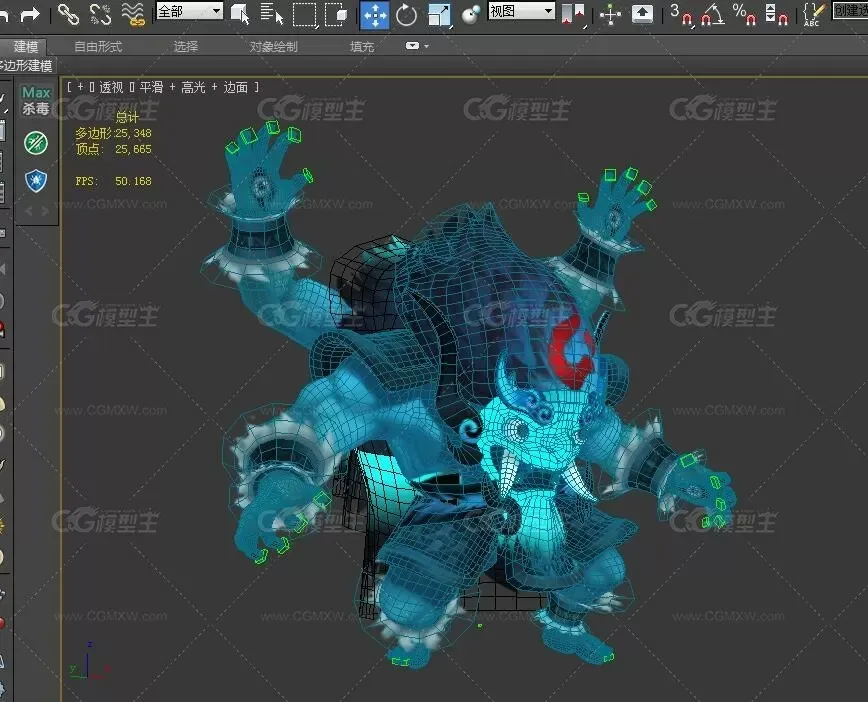This screenshot has height=702, width=868.
Task: Click the XYZ axis tripod in viewport
Action: tap(89, 662)
